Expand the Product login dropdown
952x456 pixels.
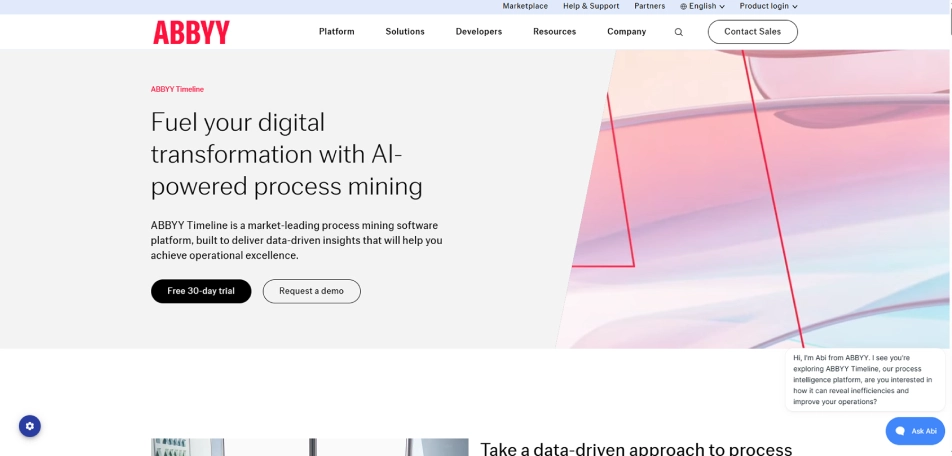769,6
